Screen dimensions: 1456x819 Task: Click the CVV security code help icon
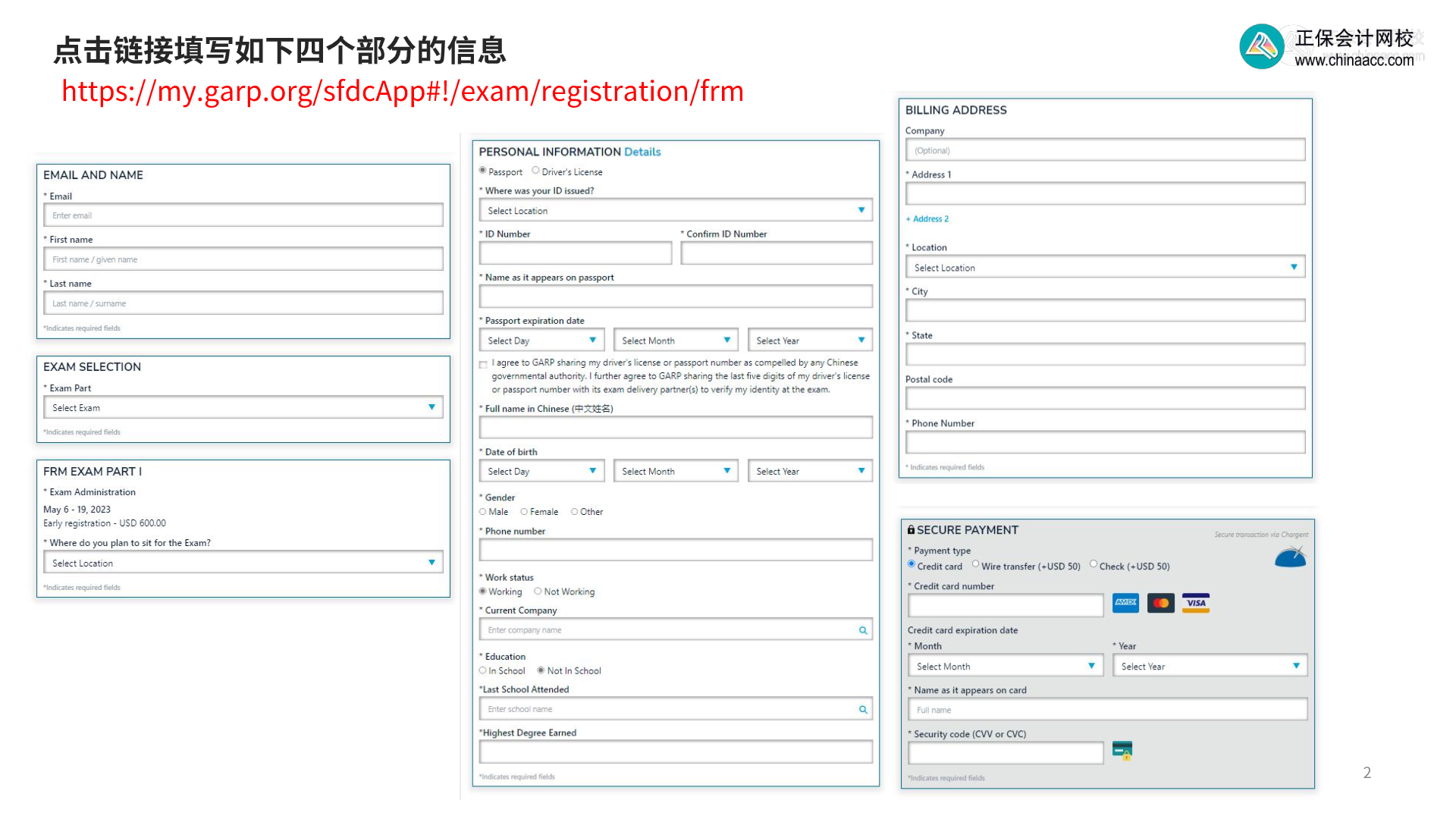tap(1122, 751)
